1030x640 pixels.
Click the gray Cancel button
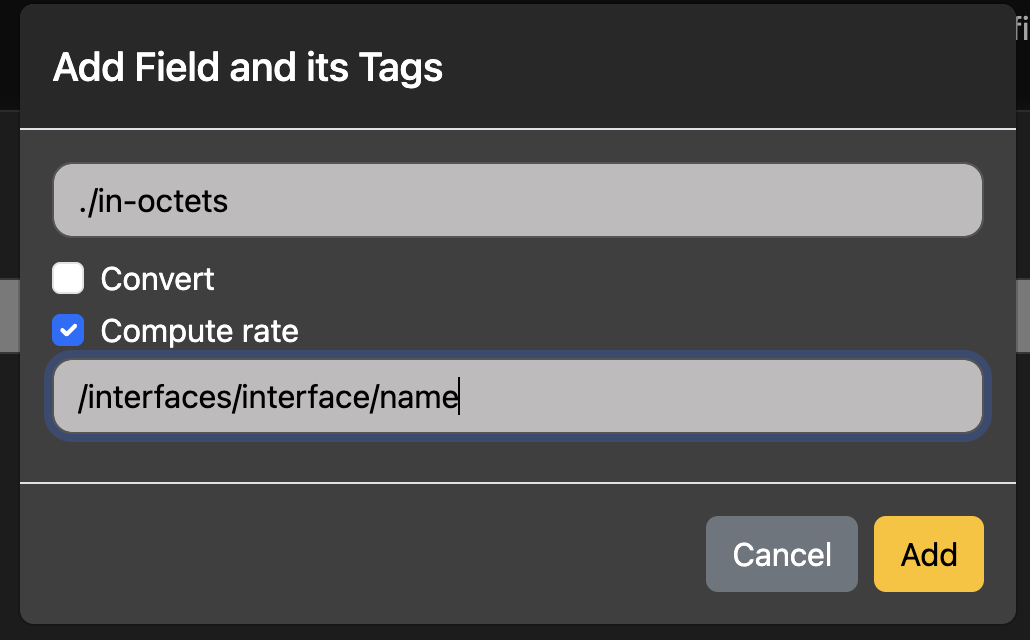point(781,554)
